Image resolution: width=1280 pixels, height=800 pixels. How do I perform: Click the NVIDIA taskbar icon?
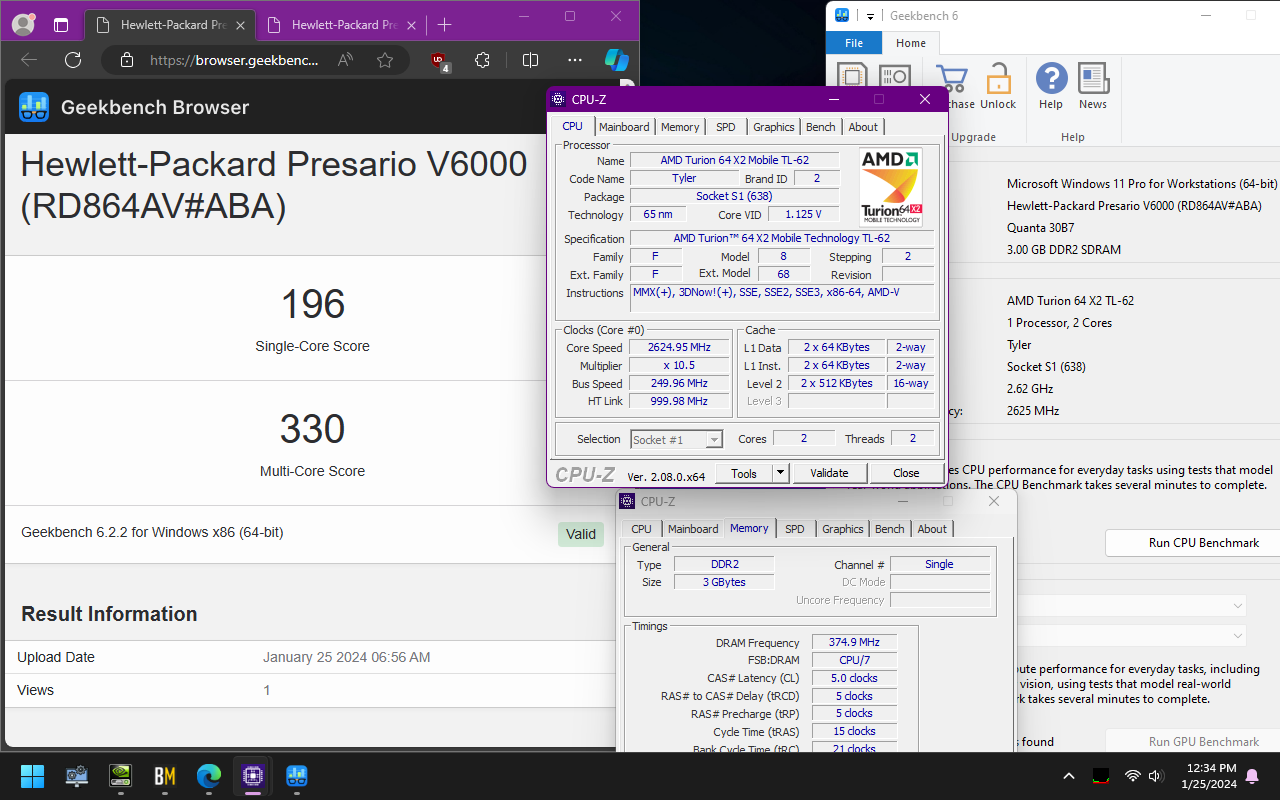(x=120, y=776)
